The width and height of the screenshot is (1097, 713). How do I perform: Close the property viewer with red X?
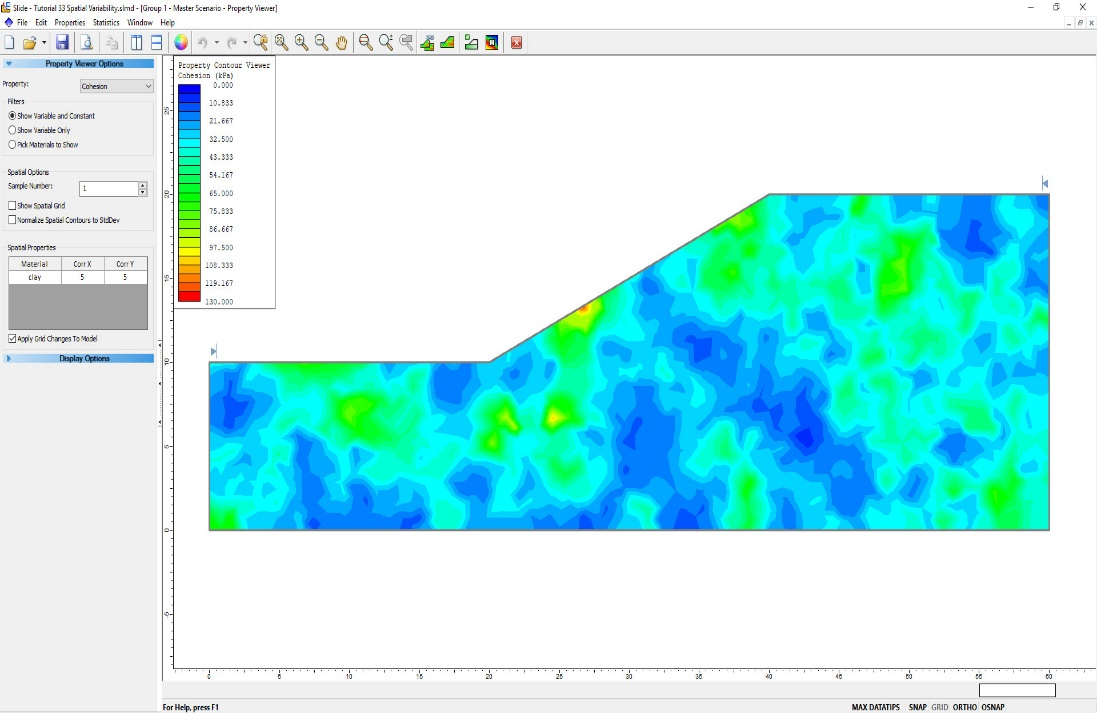[x=516, y=43]
